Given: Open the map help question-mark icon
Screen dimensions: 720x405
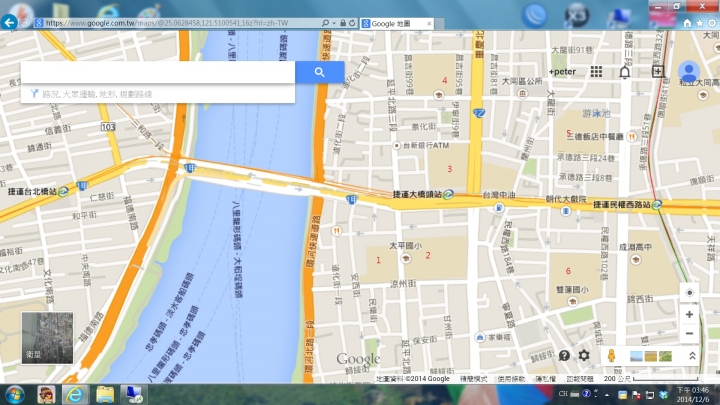Looking at the screenshot, I should click(x=564, y=355).
